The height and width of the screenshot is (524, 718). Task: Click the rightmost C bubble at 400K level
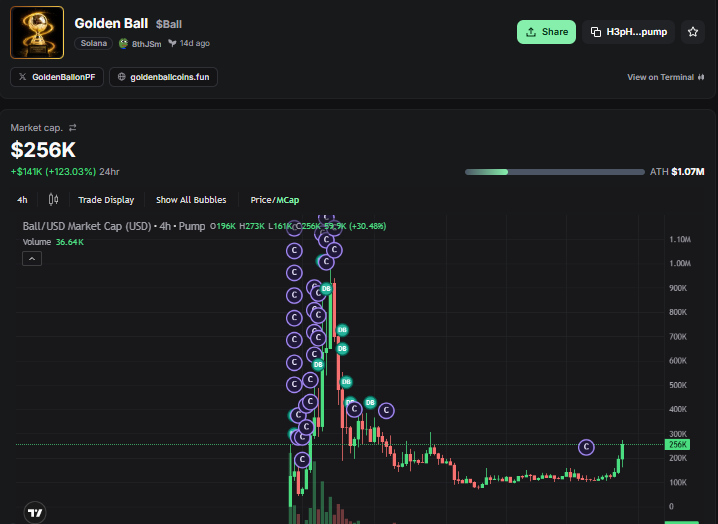click(x=386, y=410)
